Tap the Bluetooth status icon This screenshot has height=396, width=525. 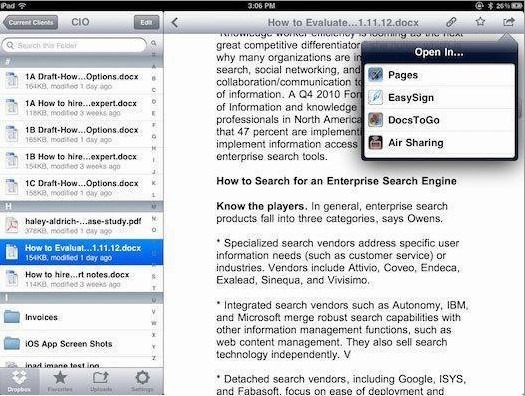point(490,5)
